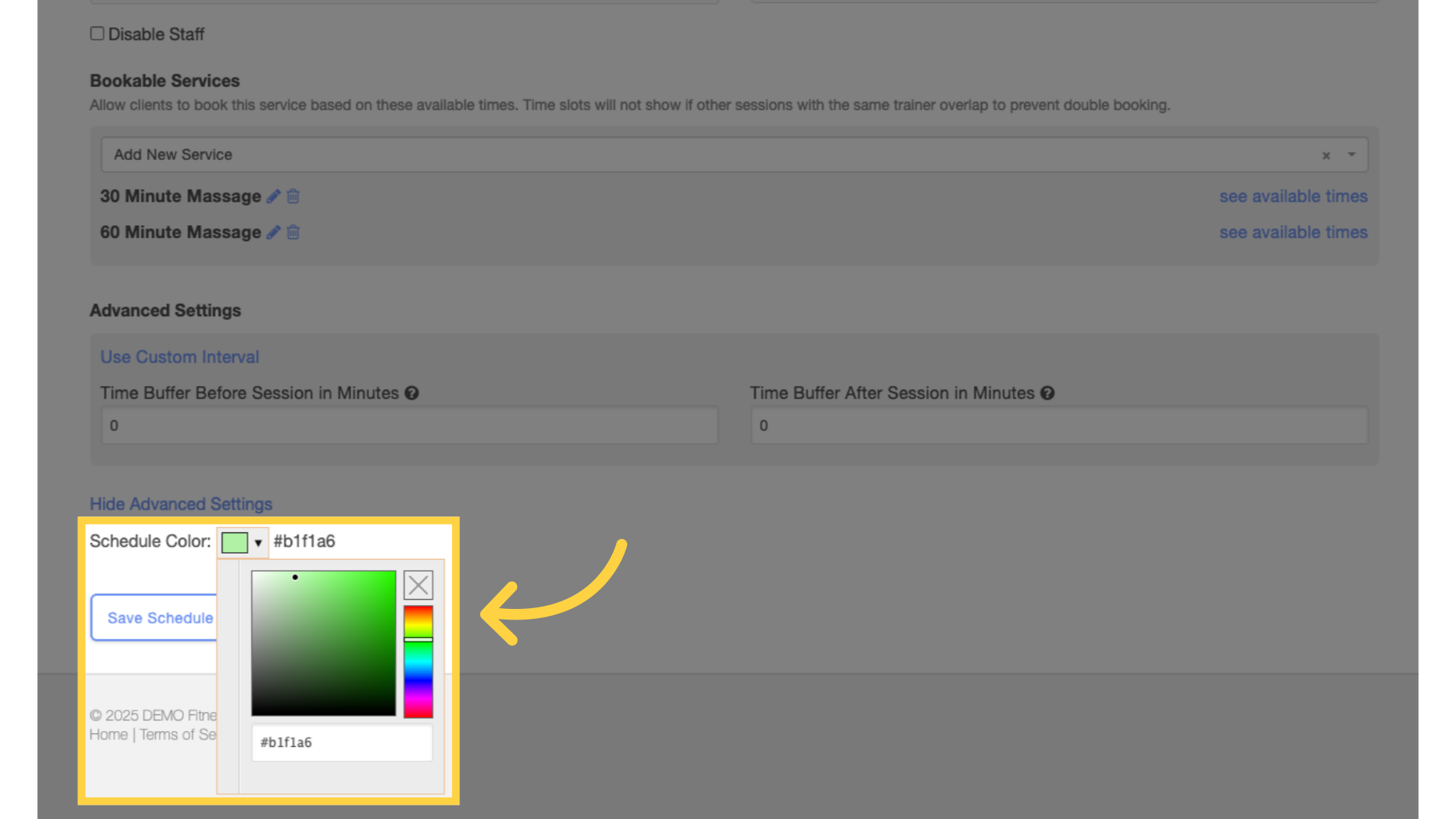
Task: See available times for 60 Minute Massage
Action: tap(1293, 233)
